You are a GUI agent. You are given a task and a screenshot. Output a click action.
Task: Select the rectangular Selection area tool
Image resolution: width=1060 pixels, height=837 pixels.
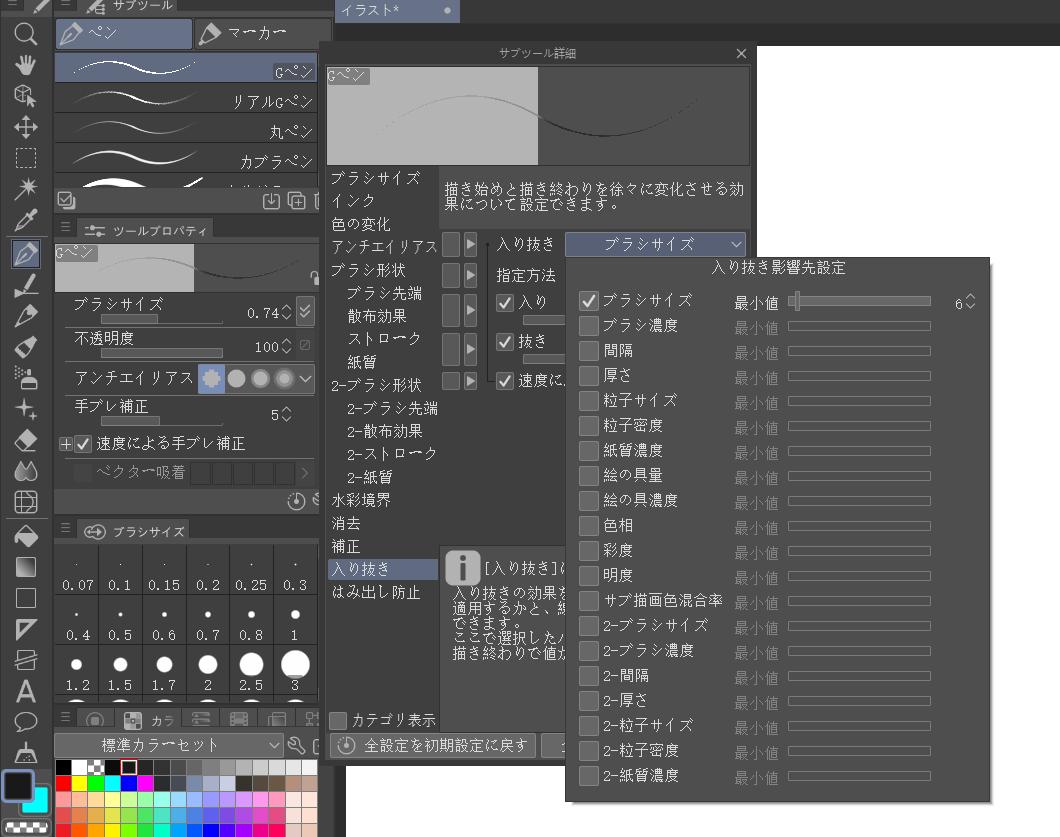pos(26,158)
